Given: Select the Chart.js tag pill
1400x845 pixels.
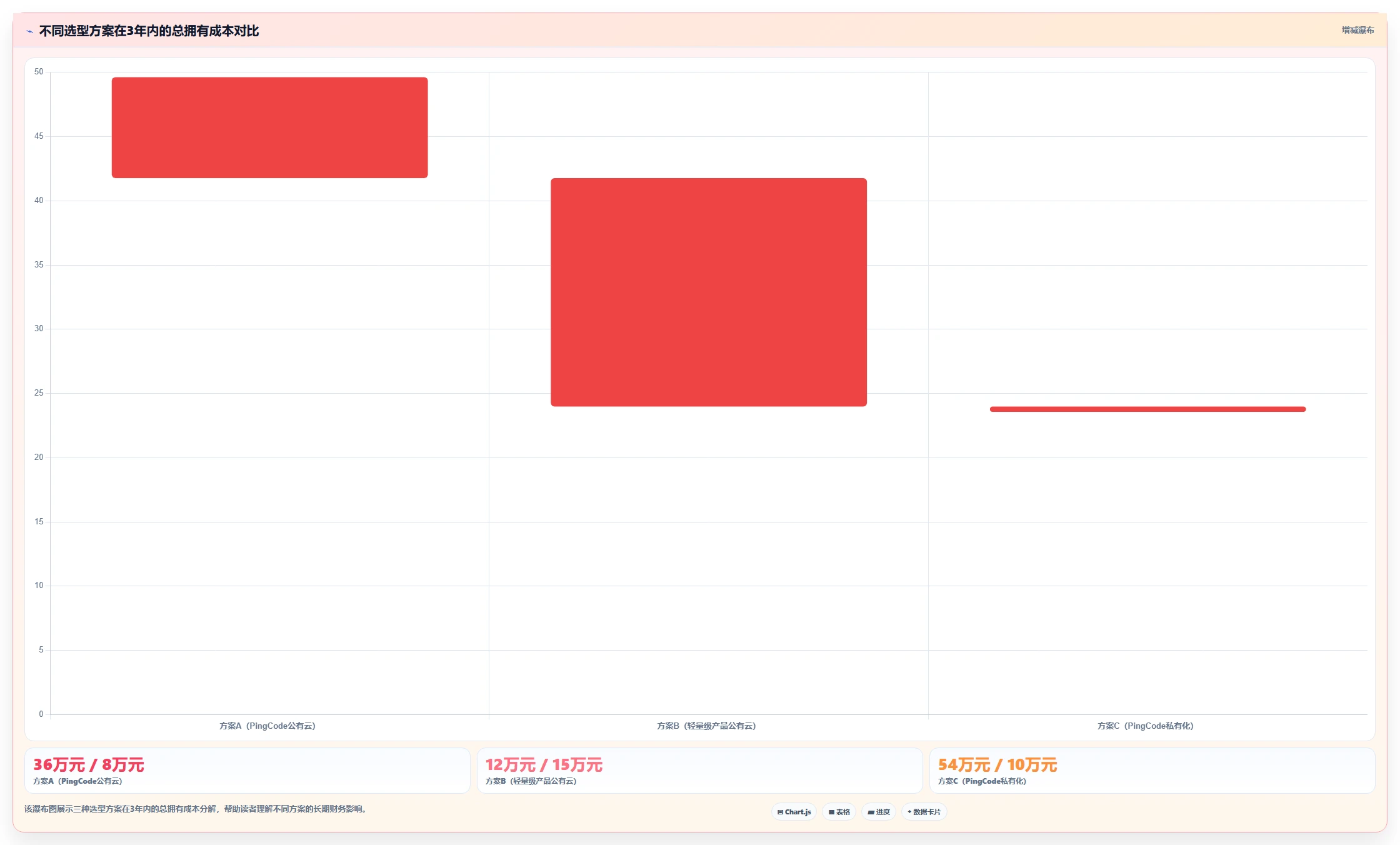Looking at the screenshot, I should tap(794, 812).
